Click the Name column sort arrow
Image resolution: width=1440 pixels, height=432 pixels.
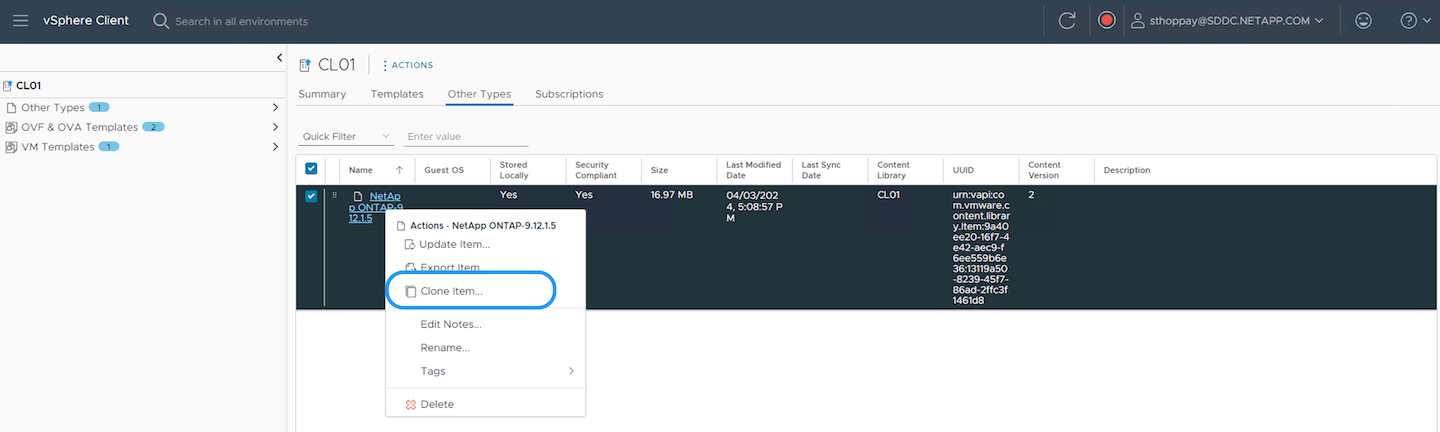[400, 170]
